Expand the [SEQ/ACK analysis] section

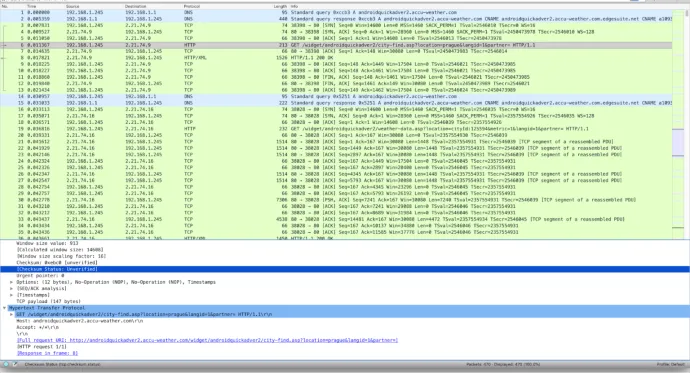pos(11,289)
